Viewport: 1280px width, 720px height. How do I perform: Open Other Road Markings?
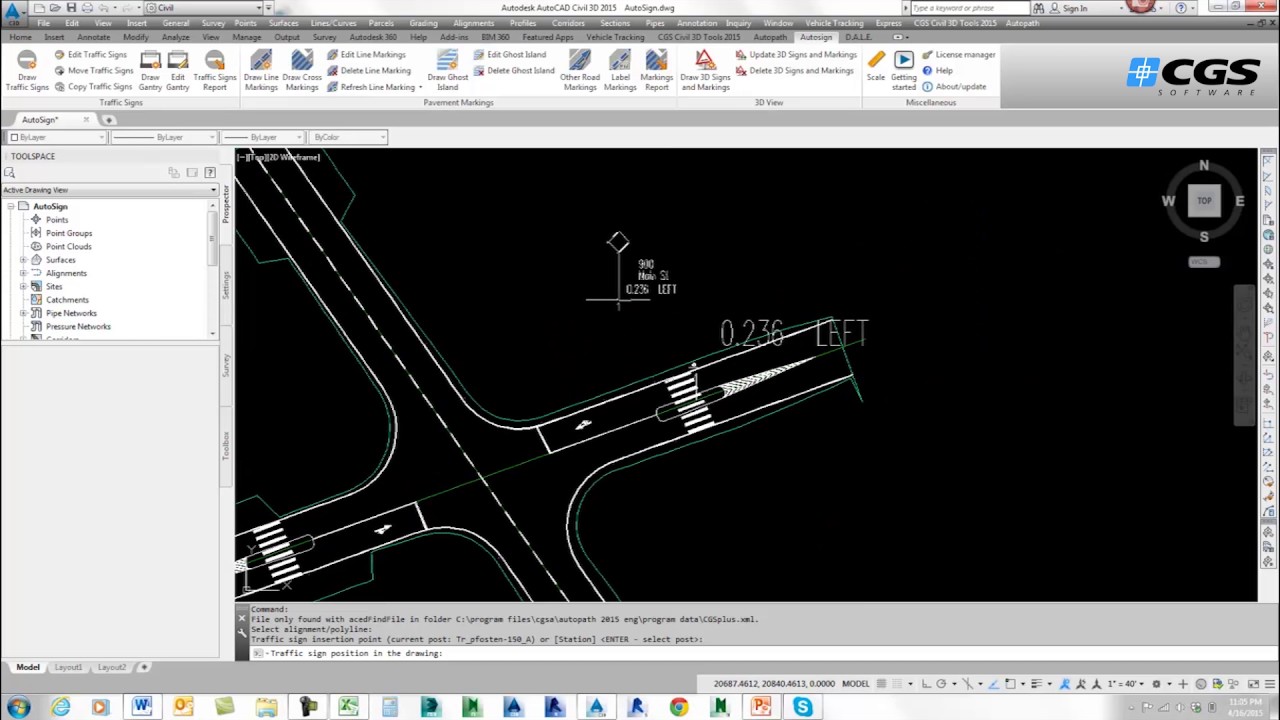pos(580,70)
